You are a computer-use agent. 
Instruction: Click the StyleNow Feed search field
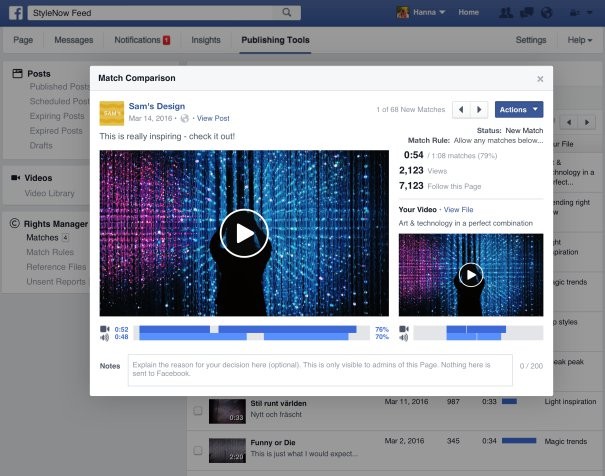point(152,13)
